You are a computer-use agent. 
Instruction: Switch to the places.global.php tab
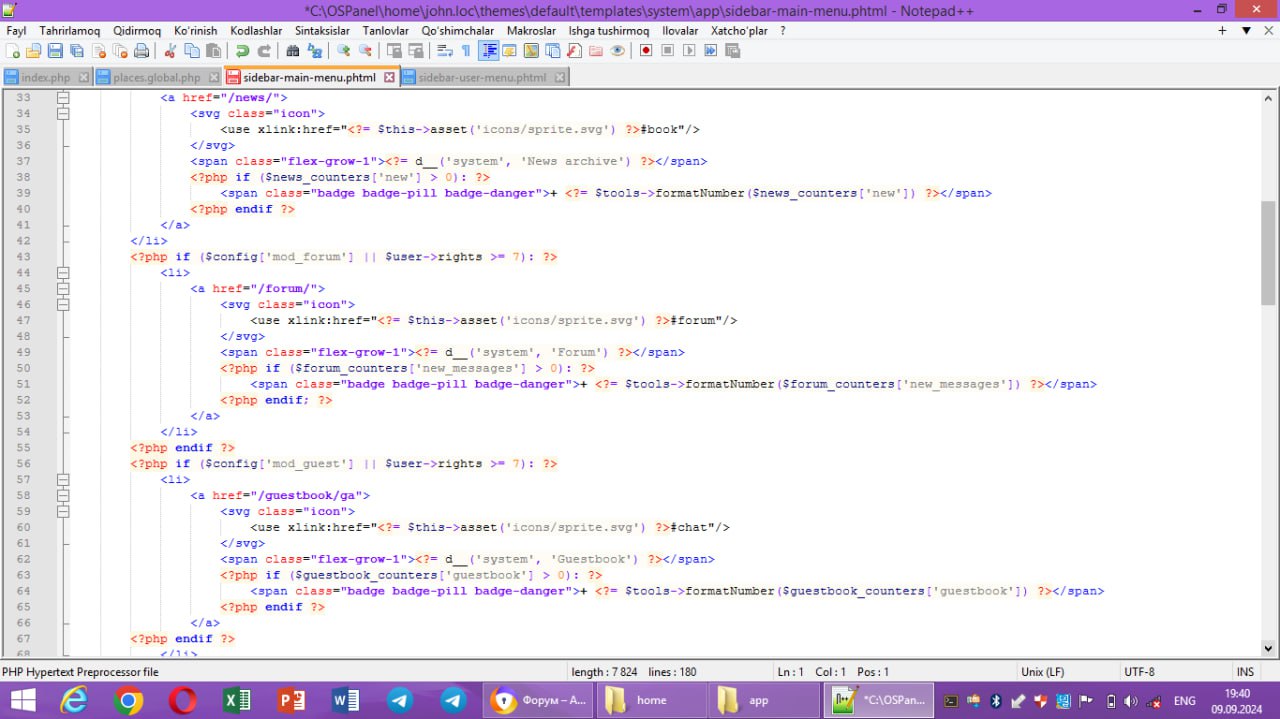click(x=157, y=77)
